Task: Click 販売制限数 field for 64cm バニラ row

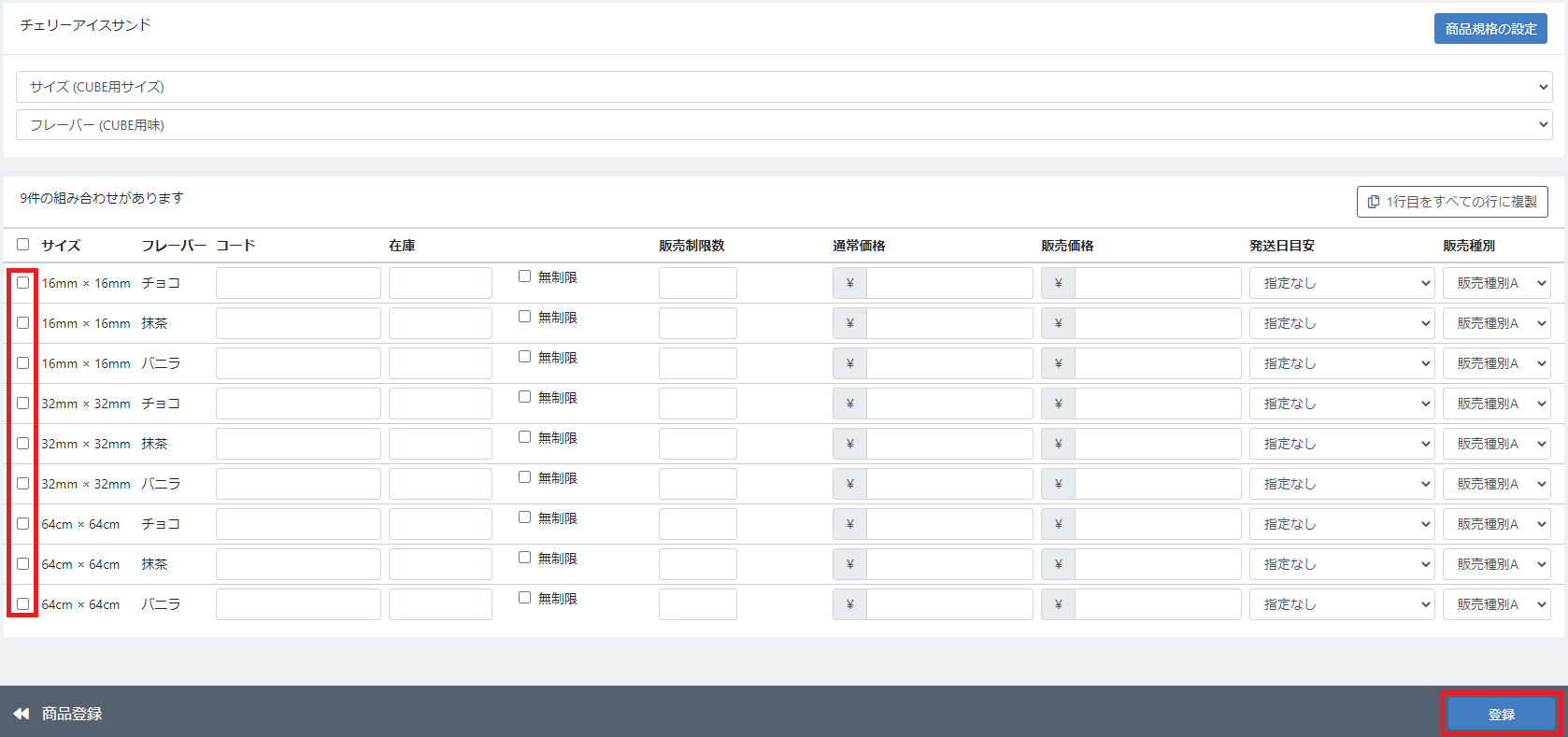Action: 698,604
